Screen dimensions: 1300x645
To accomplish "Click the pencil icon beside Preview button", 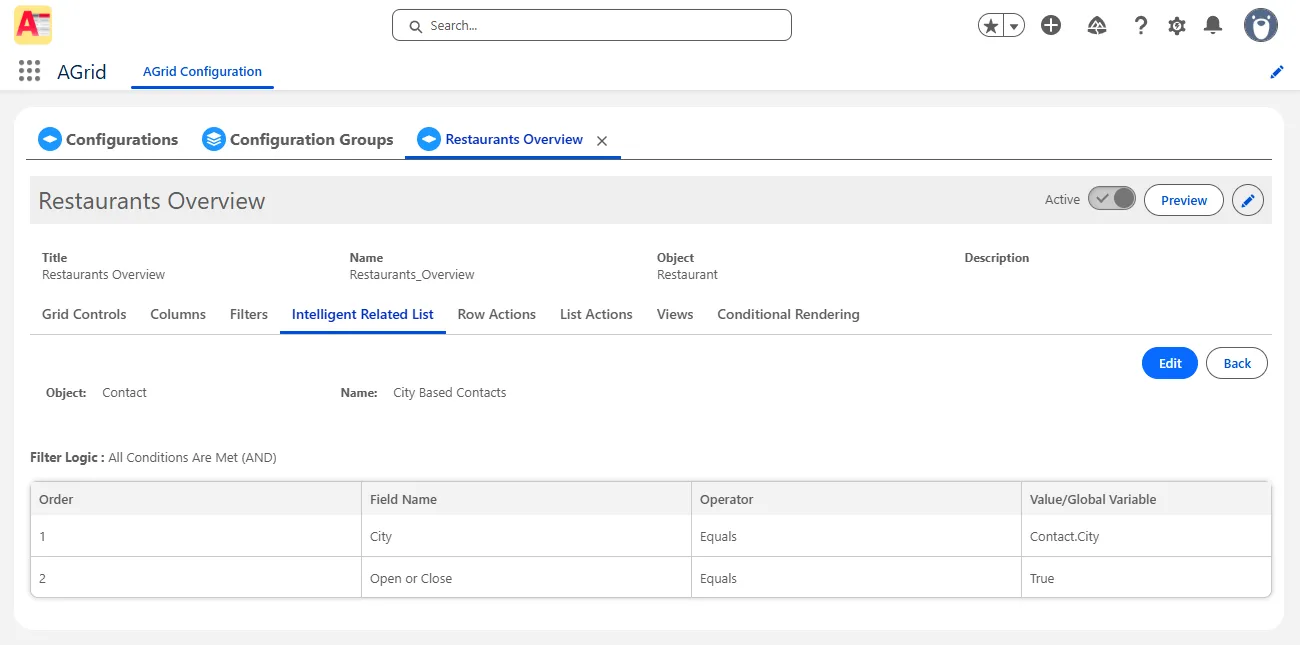I will click(1247, 200).
